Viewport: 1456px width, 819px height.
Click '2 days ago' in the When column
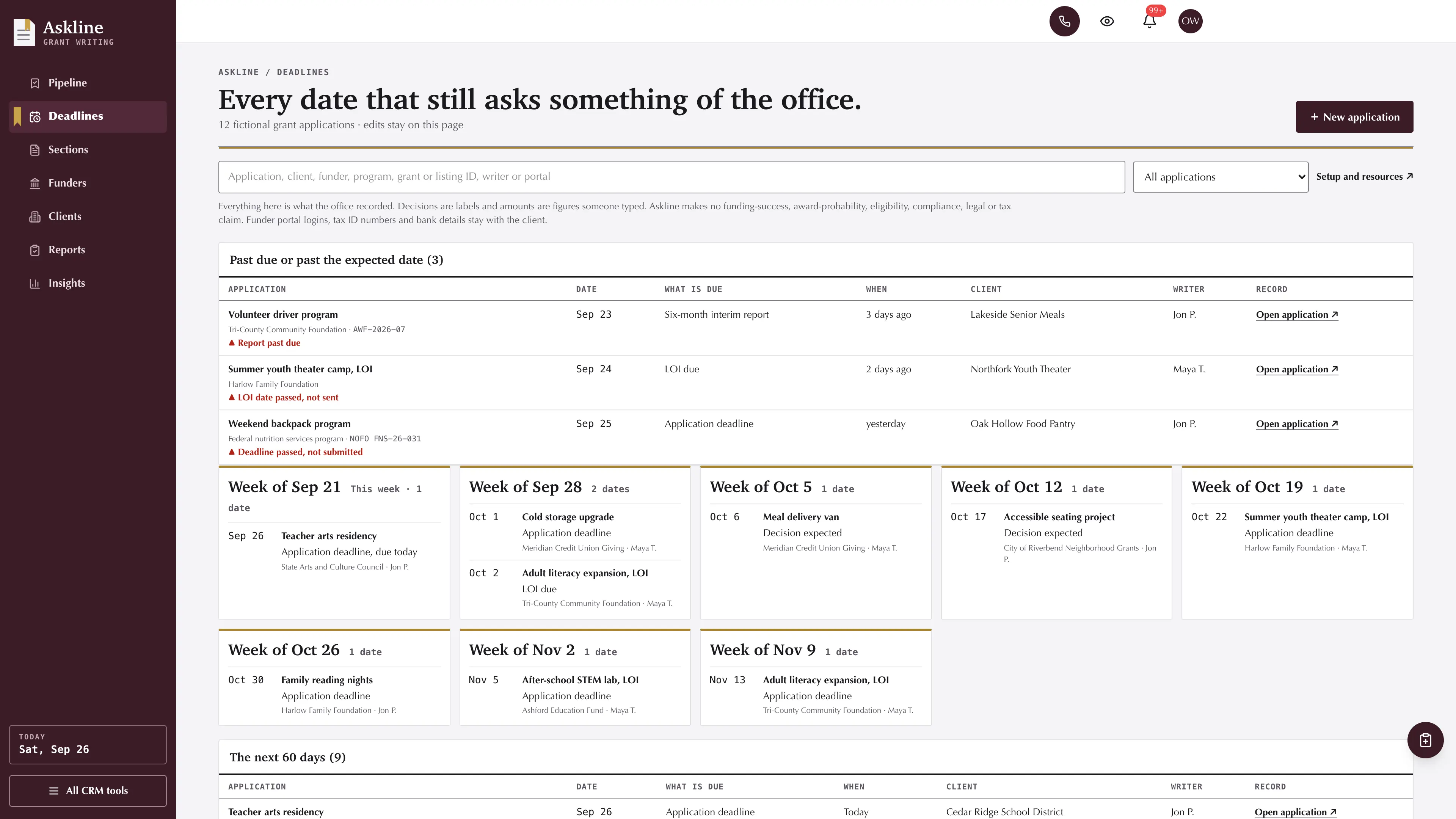(888, 369)
